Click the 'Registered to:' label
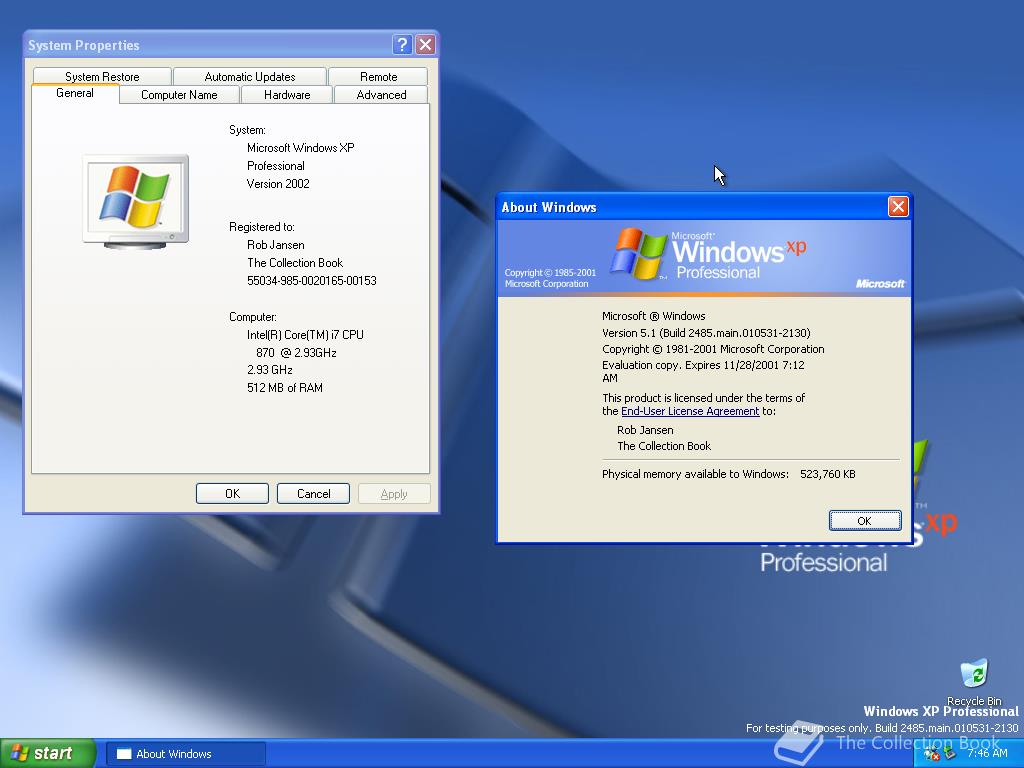 click(x=262, y=227)
